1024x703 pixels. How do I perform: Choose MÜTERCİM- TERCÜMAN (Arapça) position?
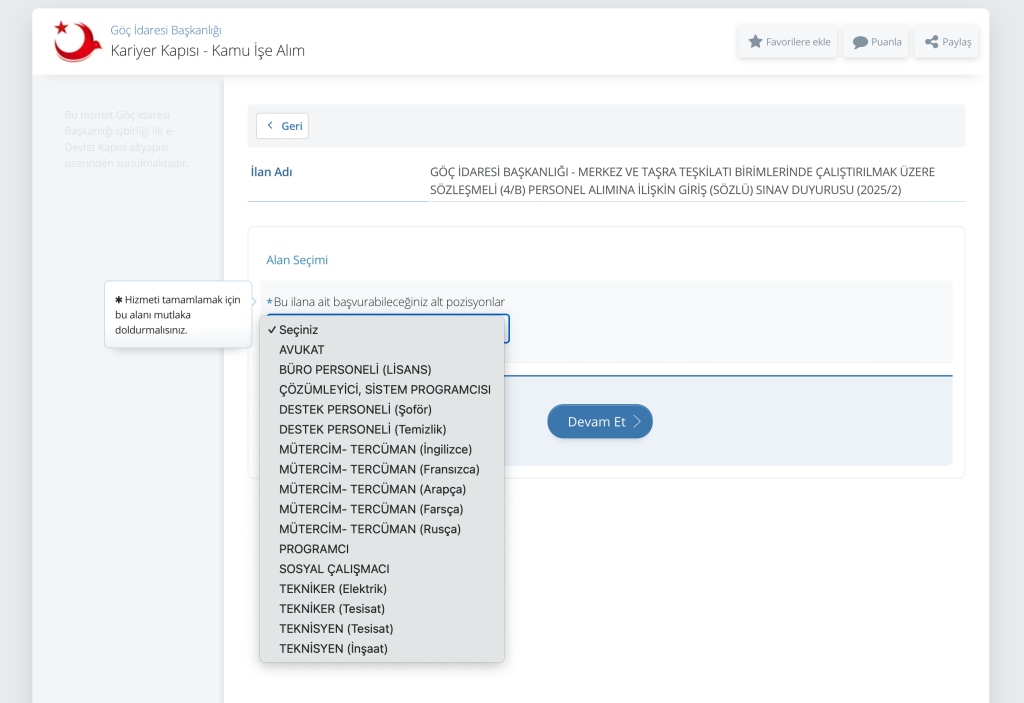click(372, 489)
